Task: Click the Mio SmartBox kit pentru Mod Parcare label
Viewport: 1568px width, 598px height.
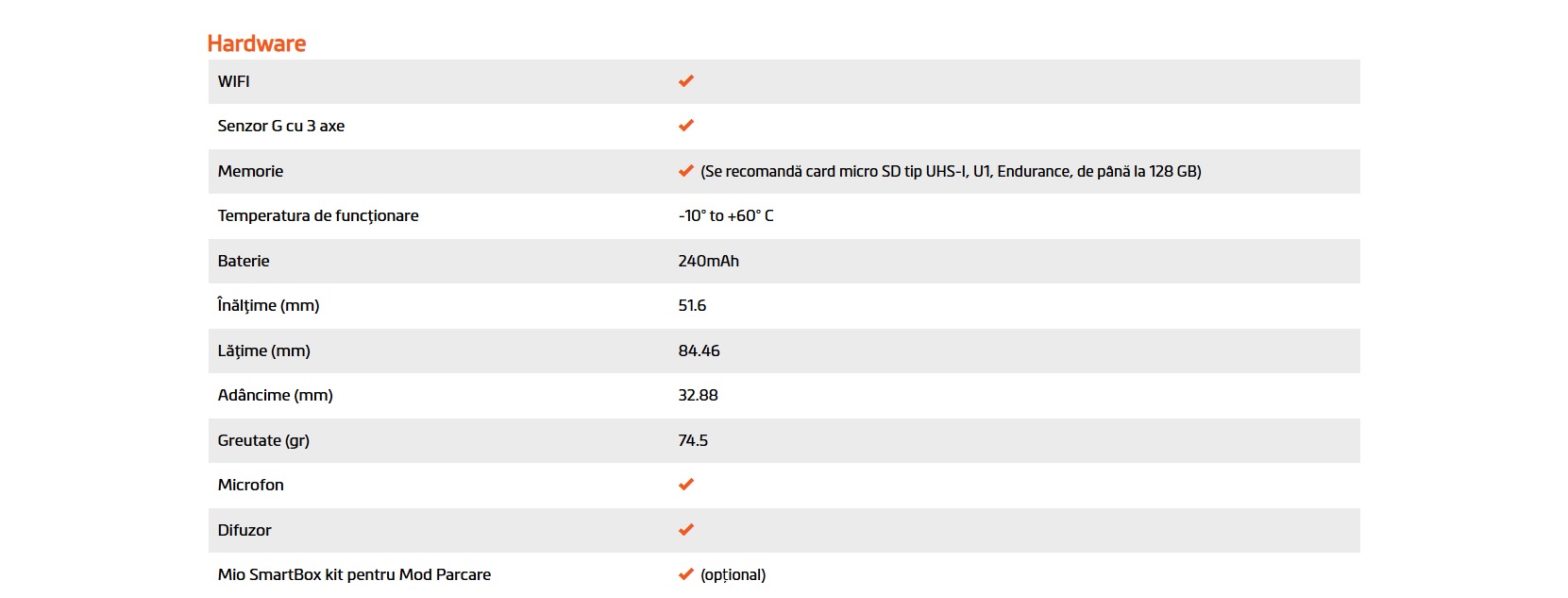Action: (x=354, y=574)
